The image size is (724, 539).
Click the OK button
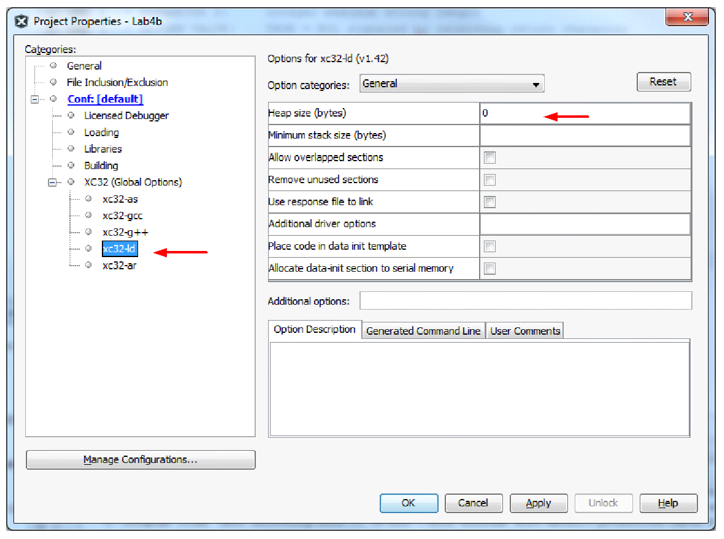point(409,503)
